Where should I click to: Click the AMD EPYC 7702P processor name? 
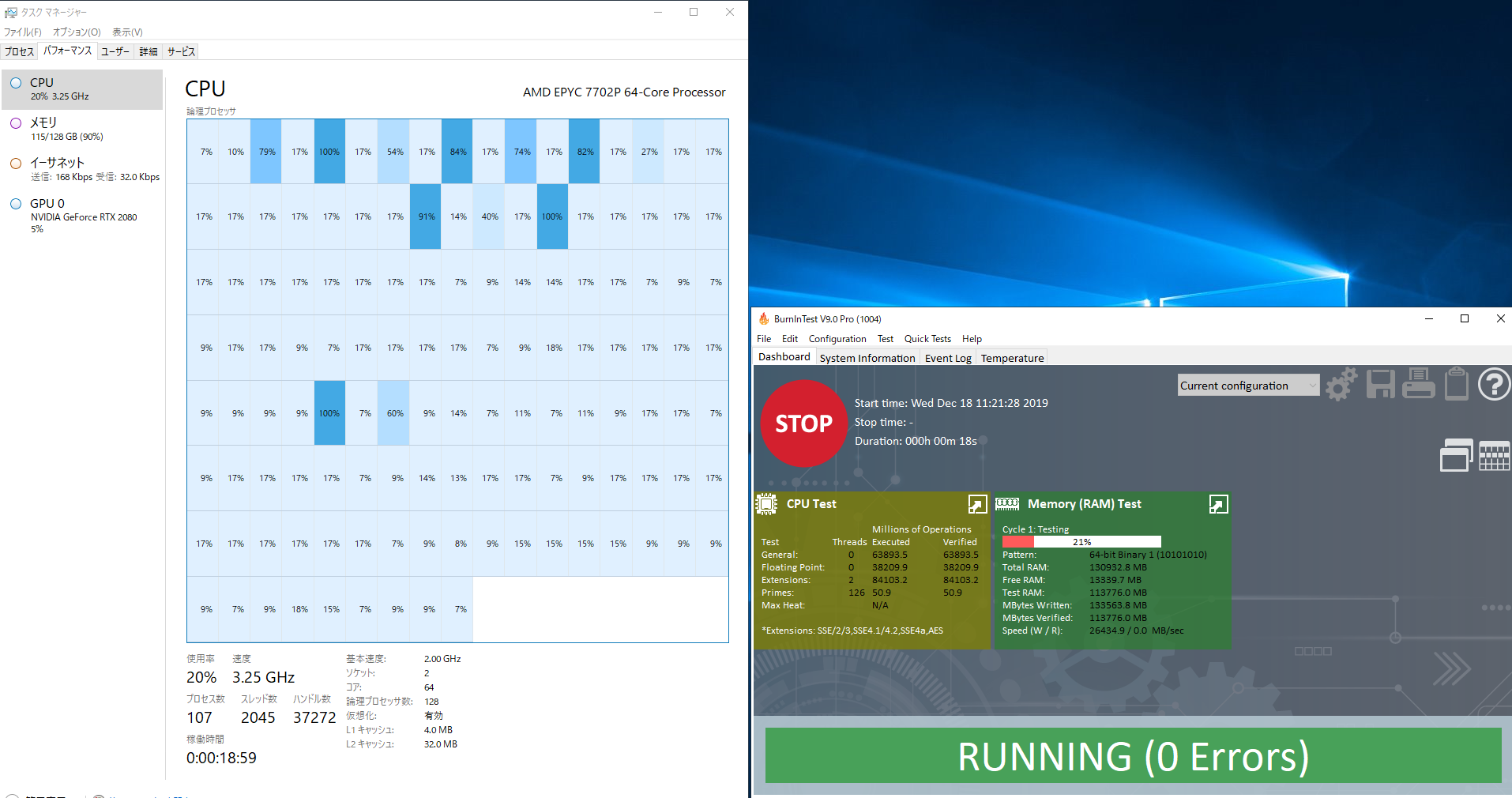(624, 92)
